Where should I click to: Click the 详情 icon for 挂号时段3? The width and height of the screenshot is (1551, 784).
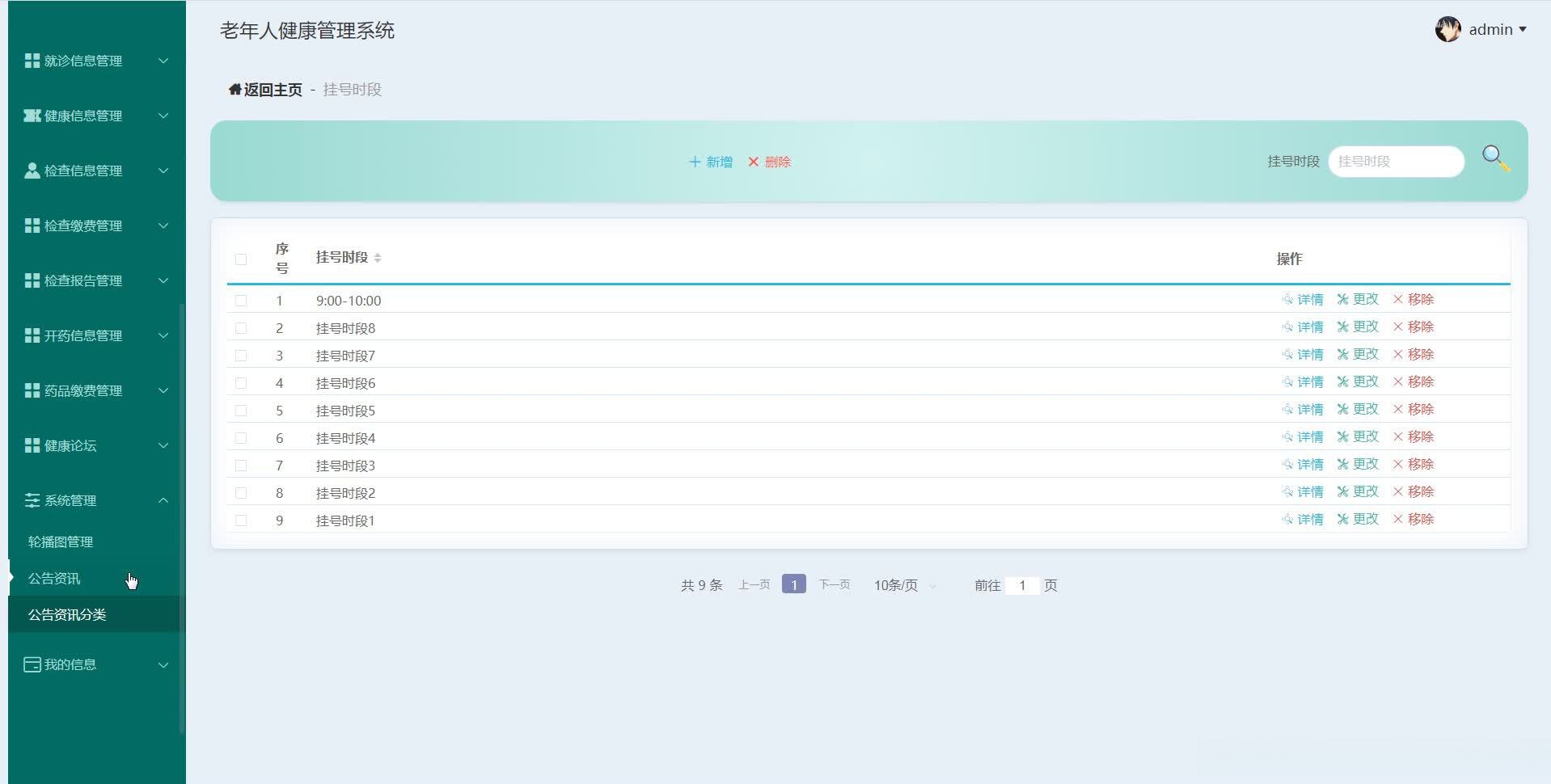point(1287,464)
